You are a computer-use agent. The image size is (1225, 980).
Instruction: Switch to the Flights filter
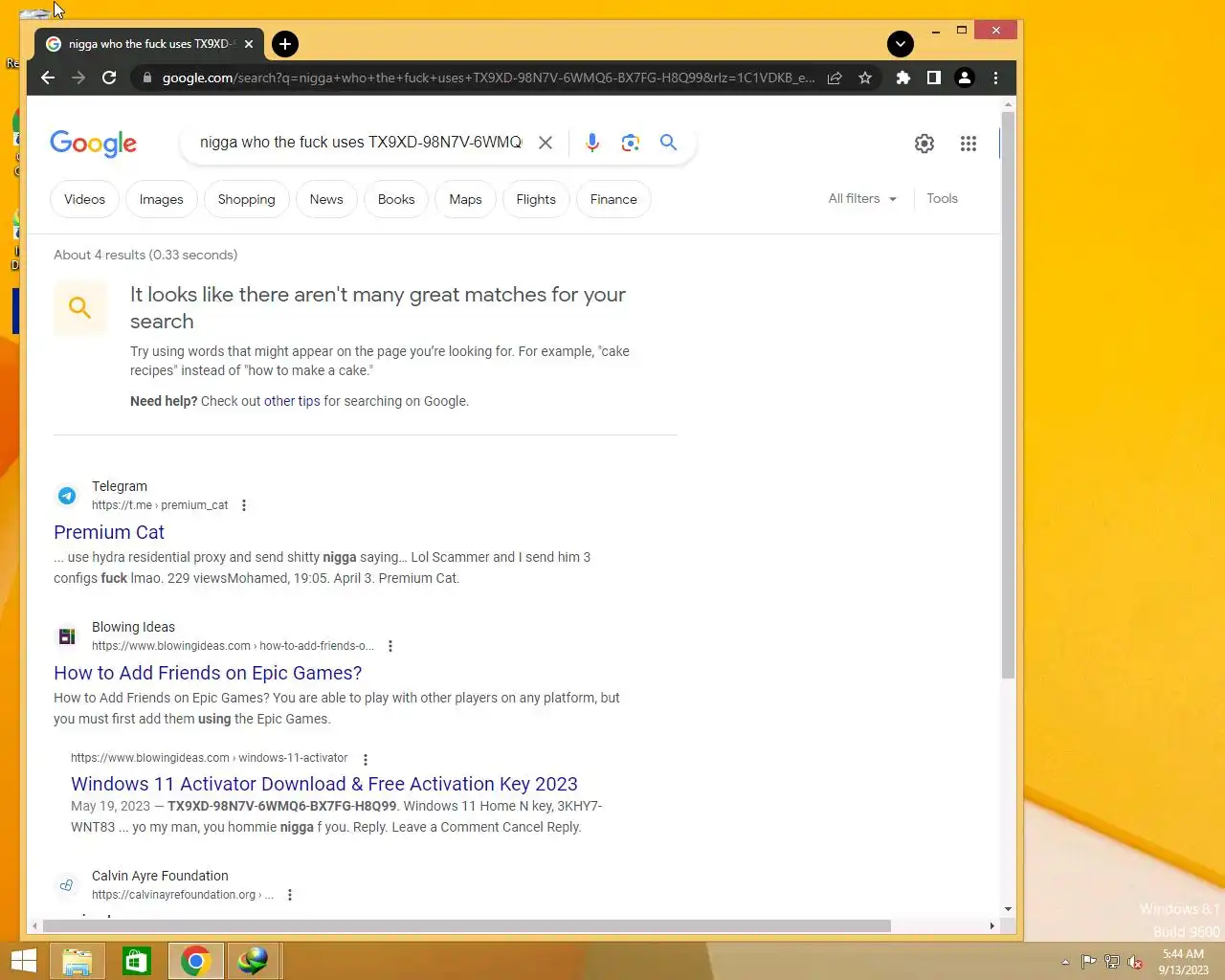[x=536, y=199]
